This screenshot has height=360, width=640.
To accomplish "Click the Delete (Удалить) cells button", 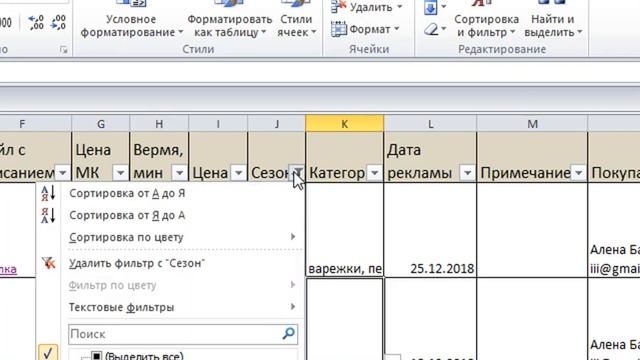I will coord(366,7).
